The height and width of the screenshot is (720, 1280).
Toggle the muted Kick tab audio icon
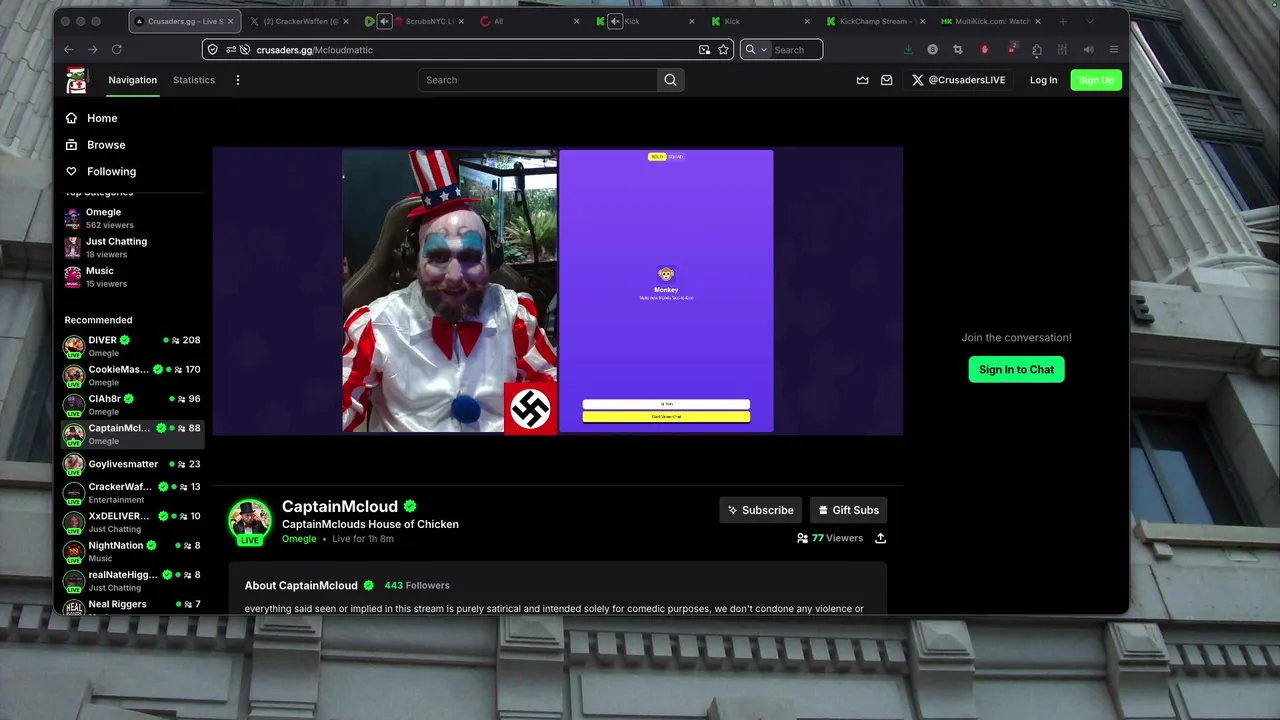coord(615,21)
